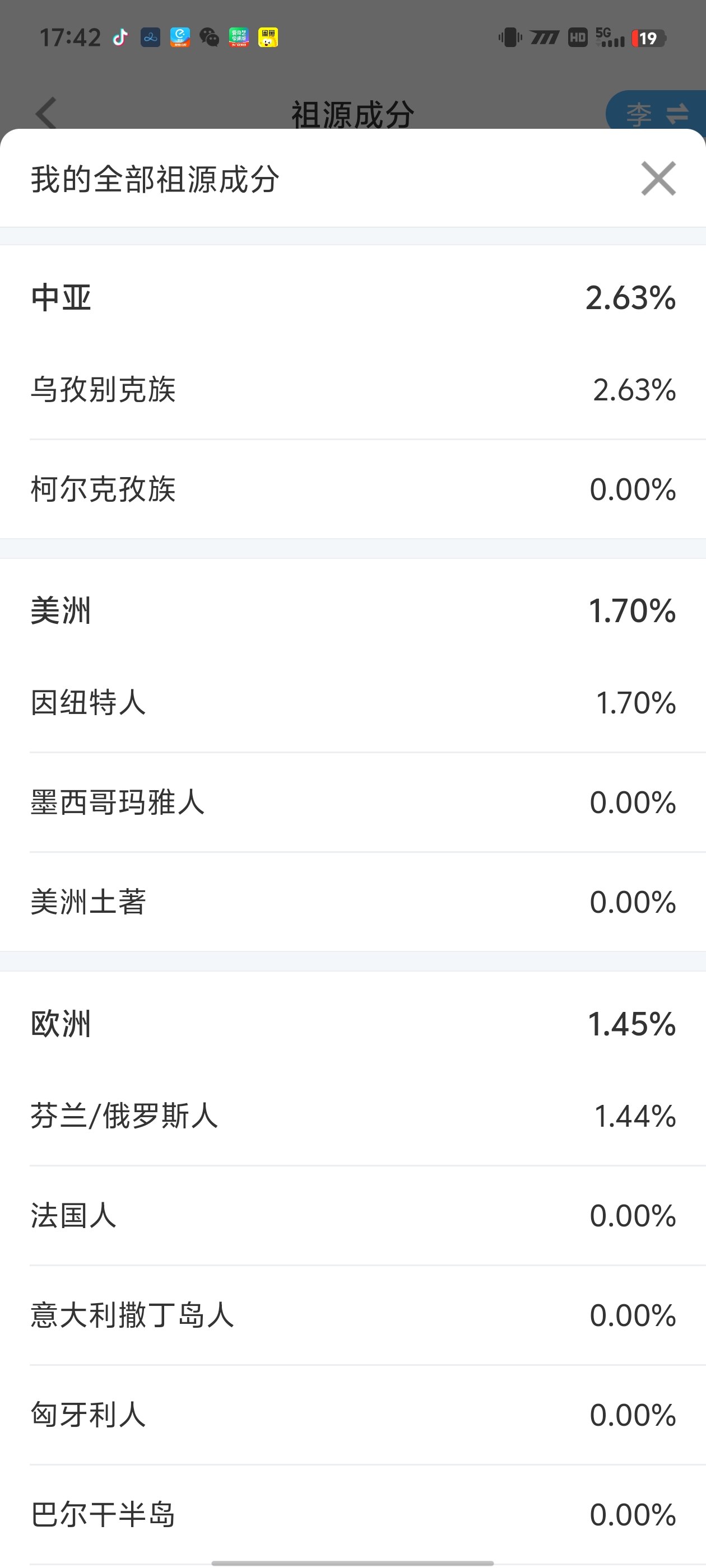Open the 因纽特人 ancestry row
This screenshot has height=1568, width=706.
352,703
